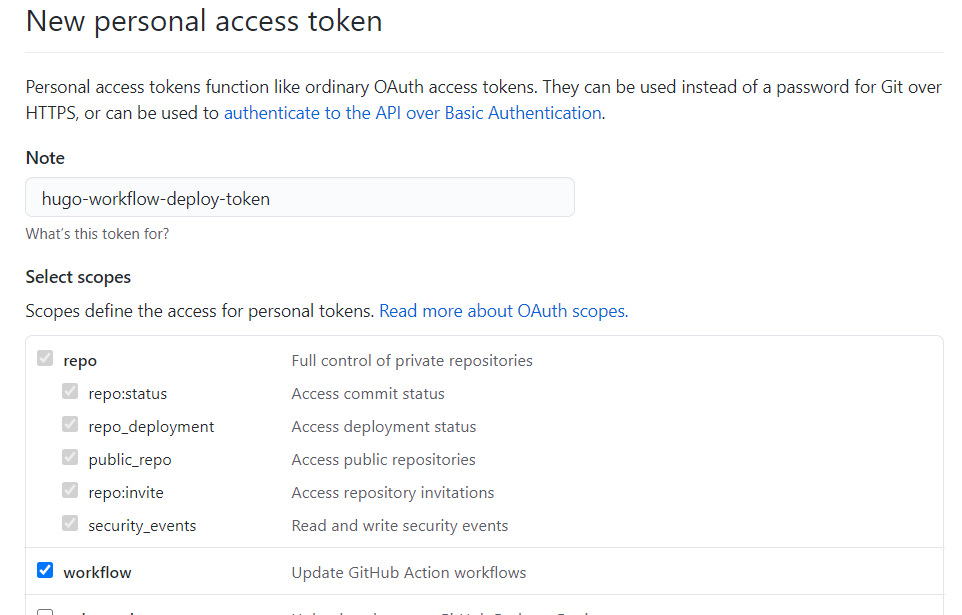Toggle the public_repo checkbox
This screenshot has width=962, height=615.
(70, 458)
